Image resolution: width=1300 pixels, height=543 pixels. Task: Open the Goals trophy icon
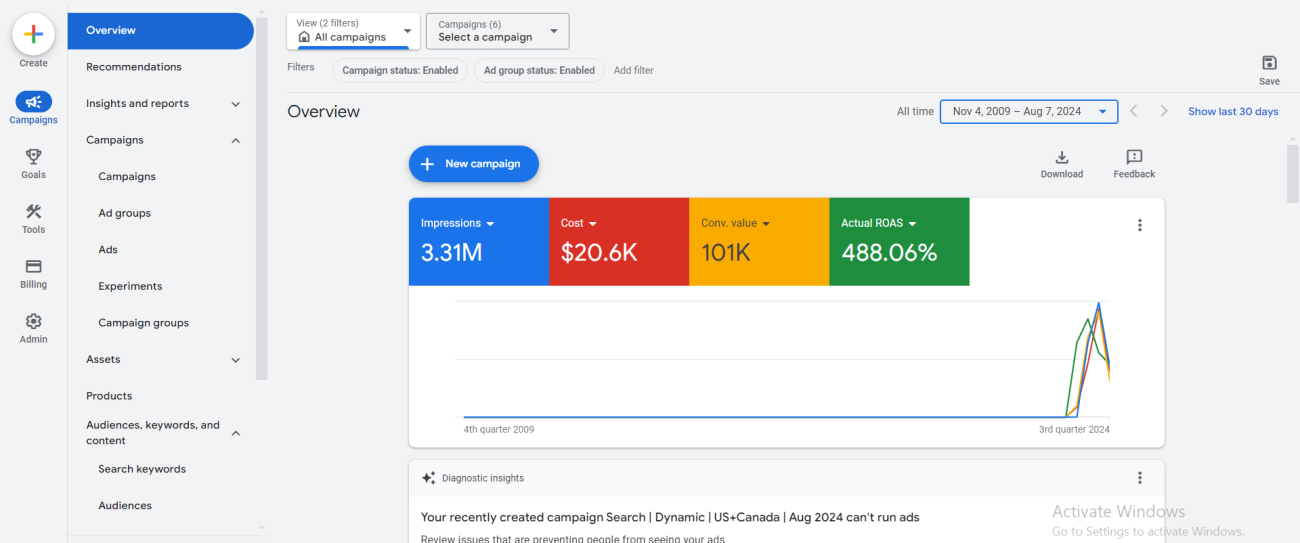pos(33,157)
